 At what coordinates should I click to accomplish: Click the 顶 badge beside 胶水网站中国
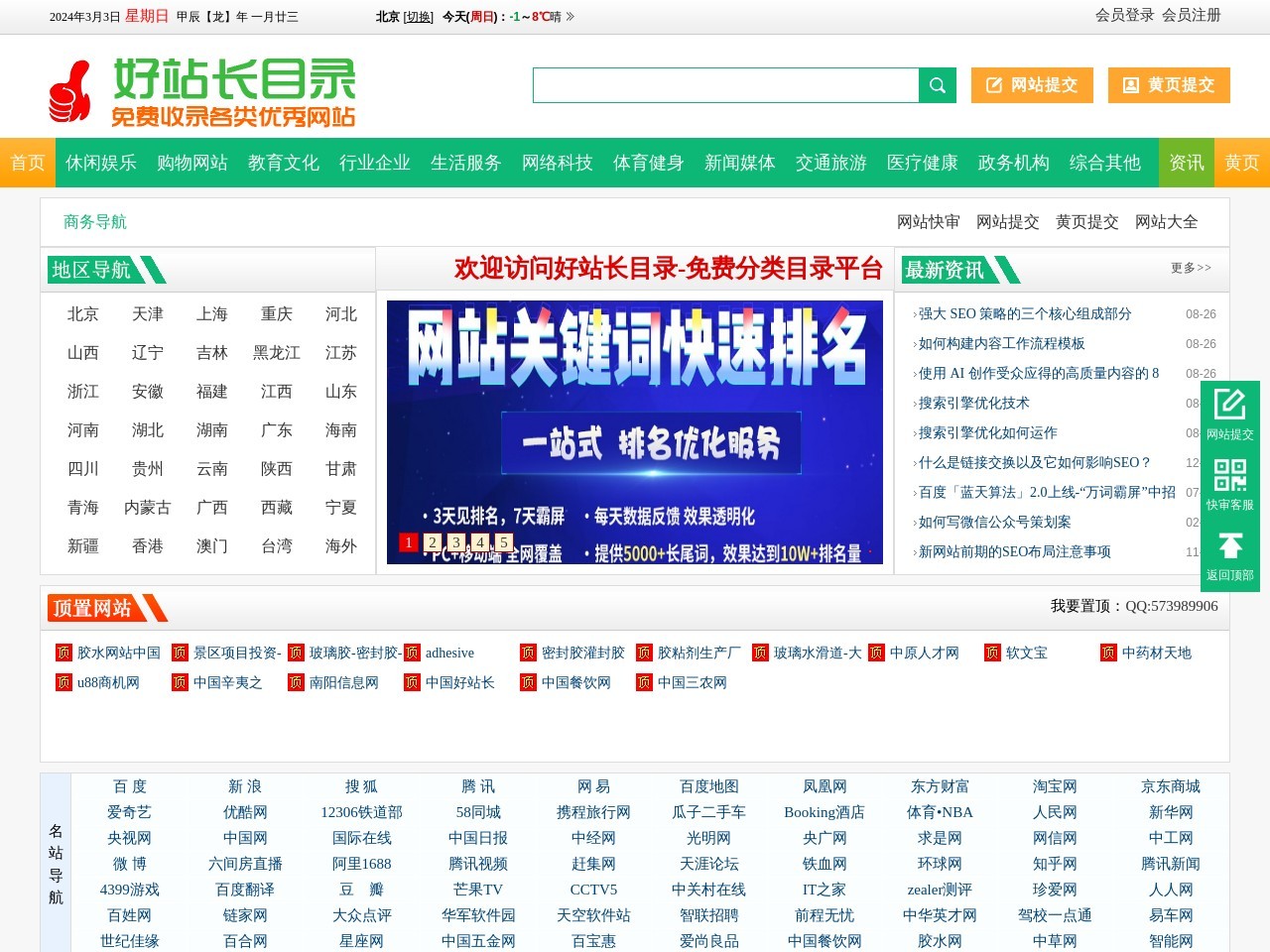63,653
